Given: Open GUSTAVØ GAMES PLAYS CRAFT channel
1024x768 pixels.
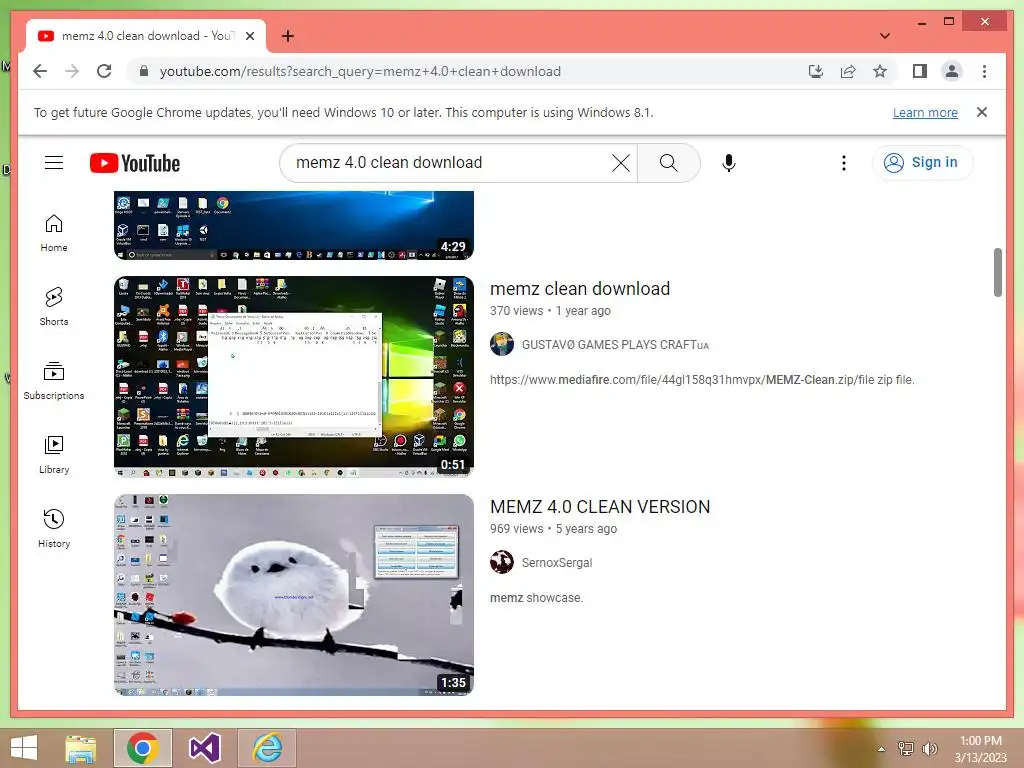Looking at the screenshot, I should tap(615, 345).
